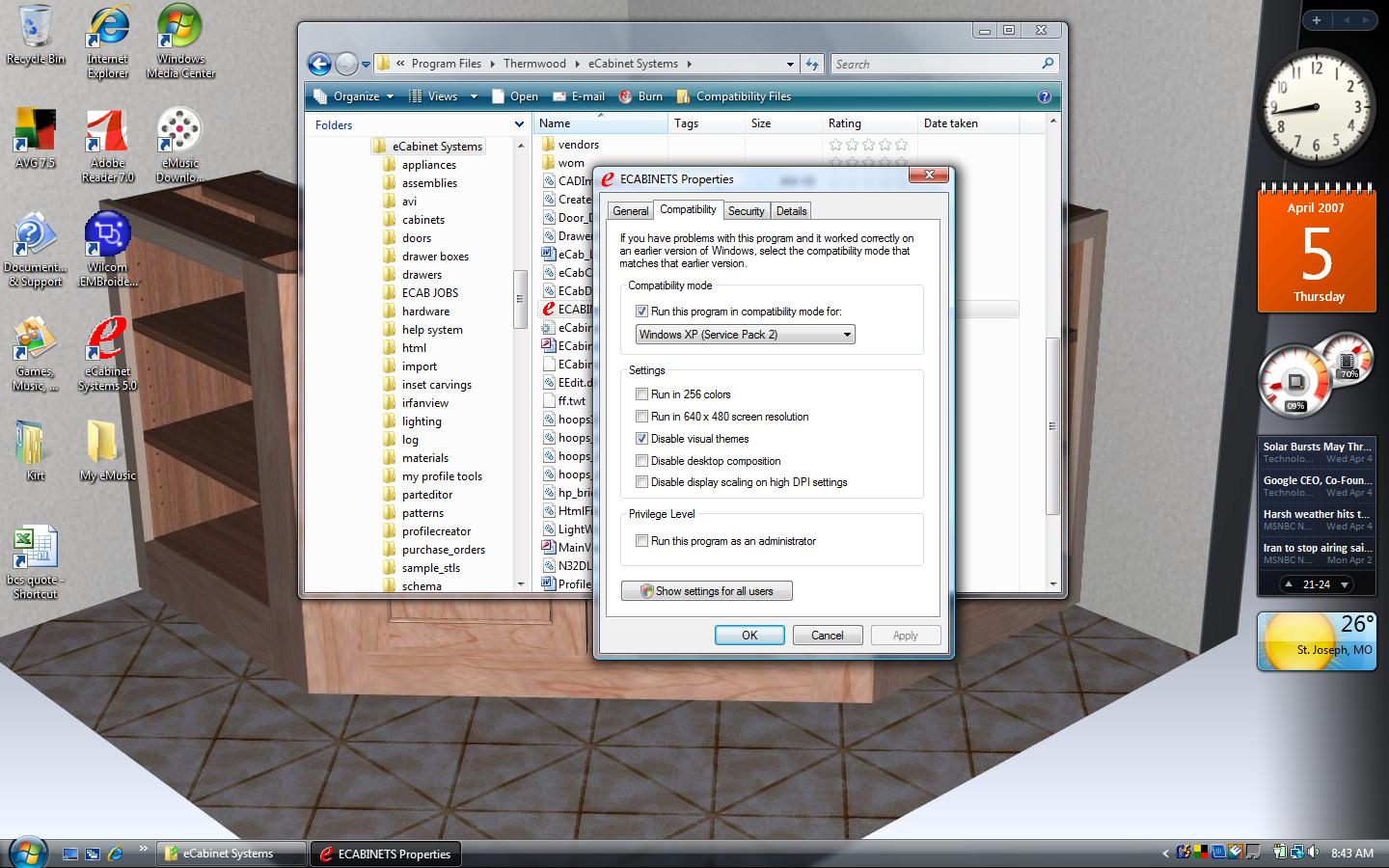Click Compatibility Files in Explorer toolbar
Image resolution: width=1389 pixels, height=868 pixels.
point(733,96)
